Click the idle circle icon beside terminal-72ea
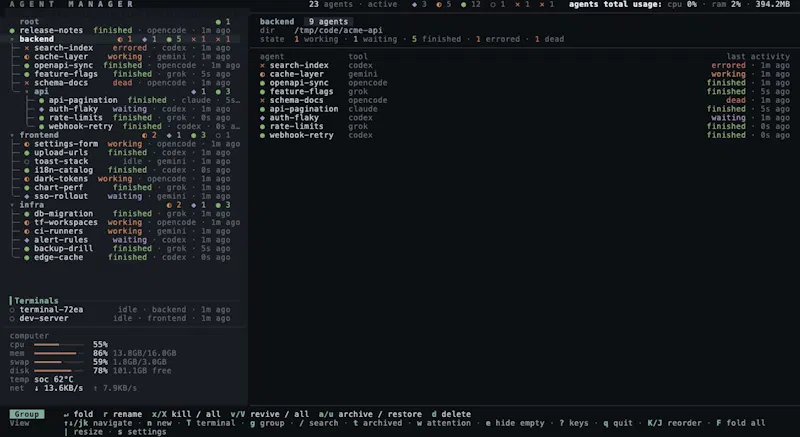The height and width of the screenshot is (437, 800). click(12, 310)
